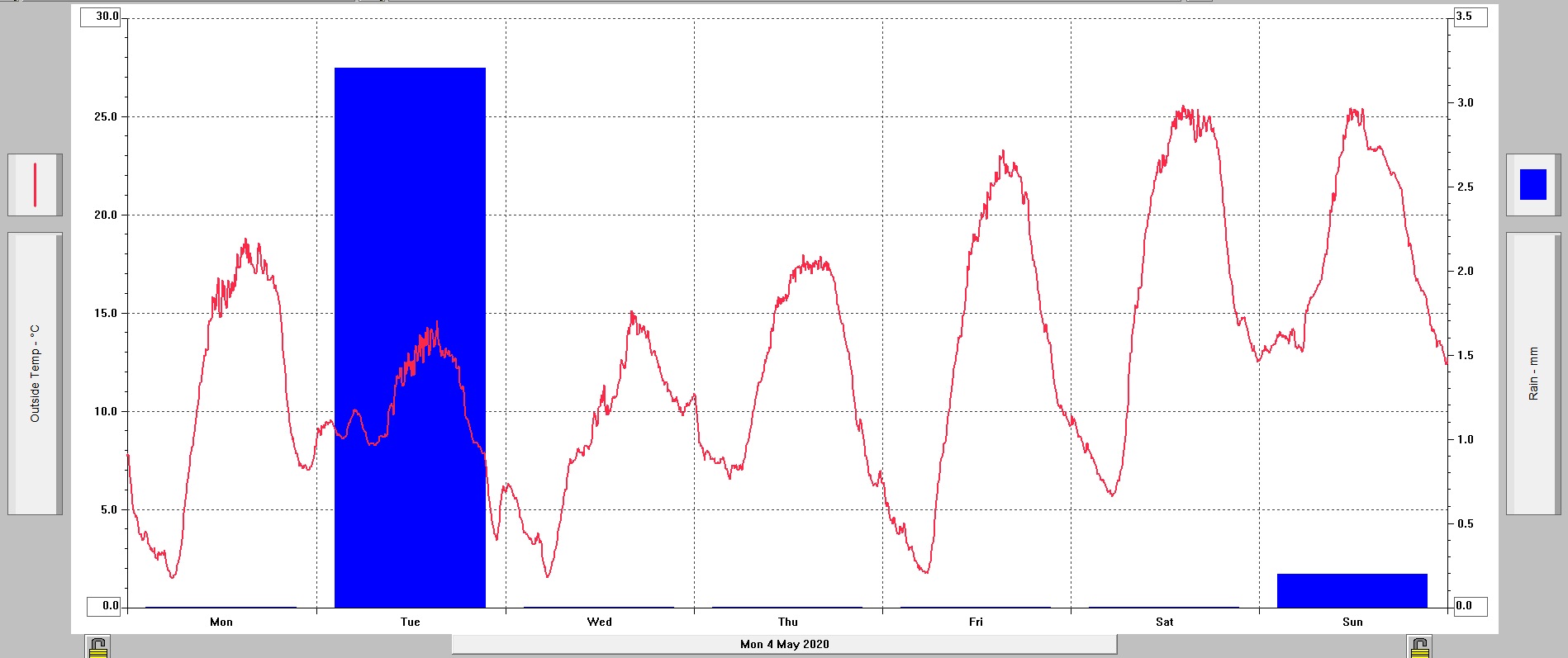This screenshot has width=1568, height=658.
Task: Edit the left 0.0 temperature axis minimum field
Action: point(105,606)
